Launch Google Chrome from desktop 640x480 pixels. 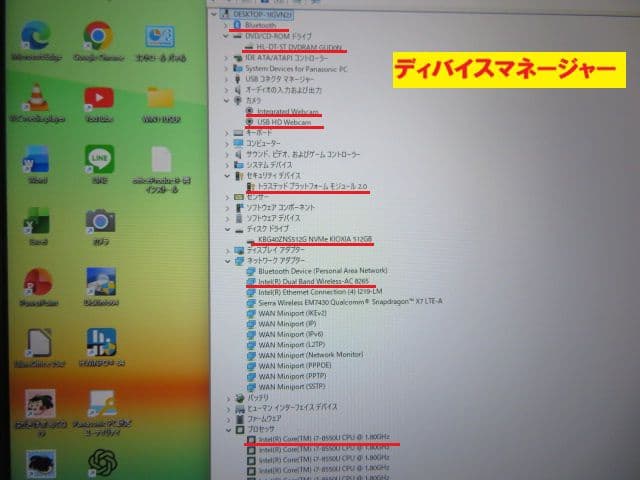click(x=98, y=36)
